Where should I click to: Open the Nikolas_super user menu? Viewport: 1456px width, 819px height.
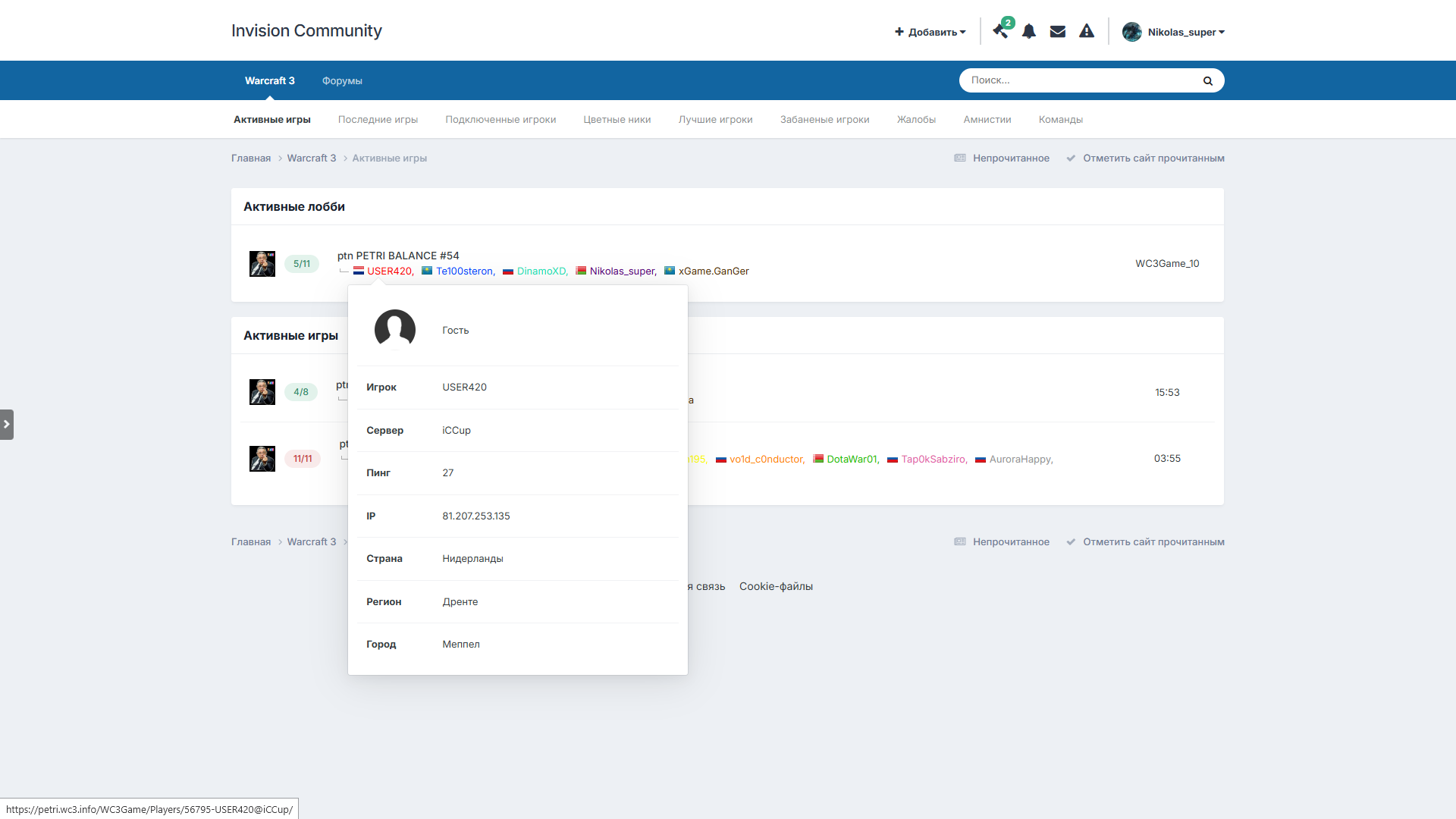coord(1174,32)
